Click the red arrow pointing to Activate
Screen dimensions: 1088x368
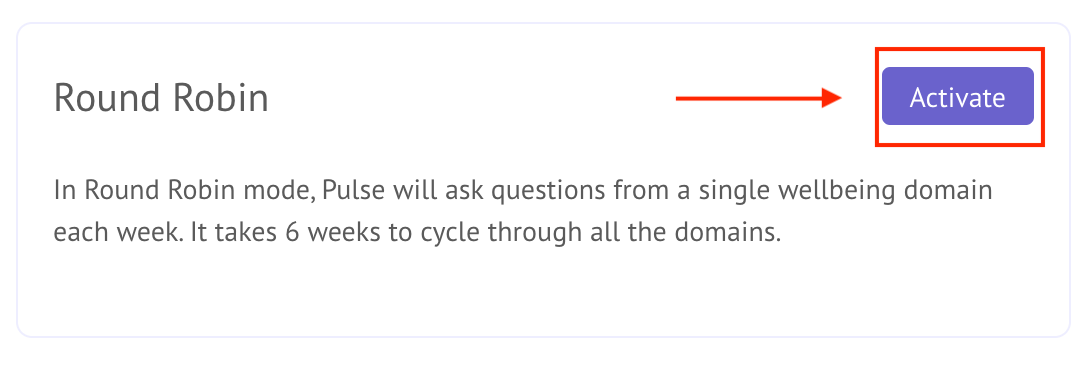(x=758, y=98)
